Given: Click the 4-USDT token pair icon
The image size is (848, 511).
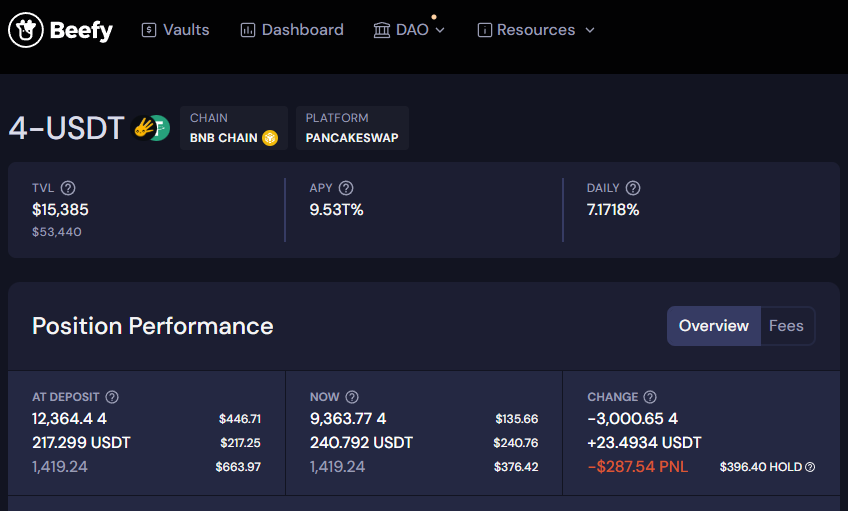Looking at the screenshot, I should click(151, 128).
